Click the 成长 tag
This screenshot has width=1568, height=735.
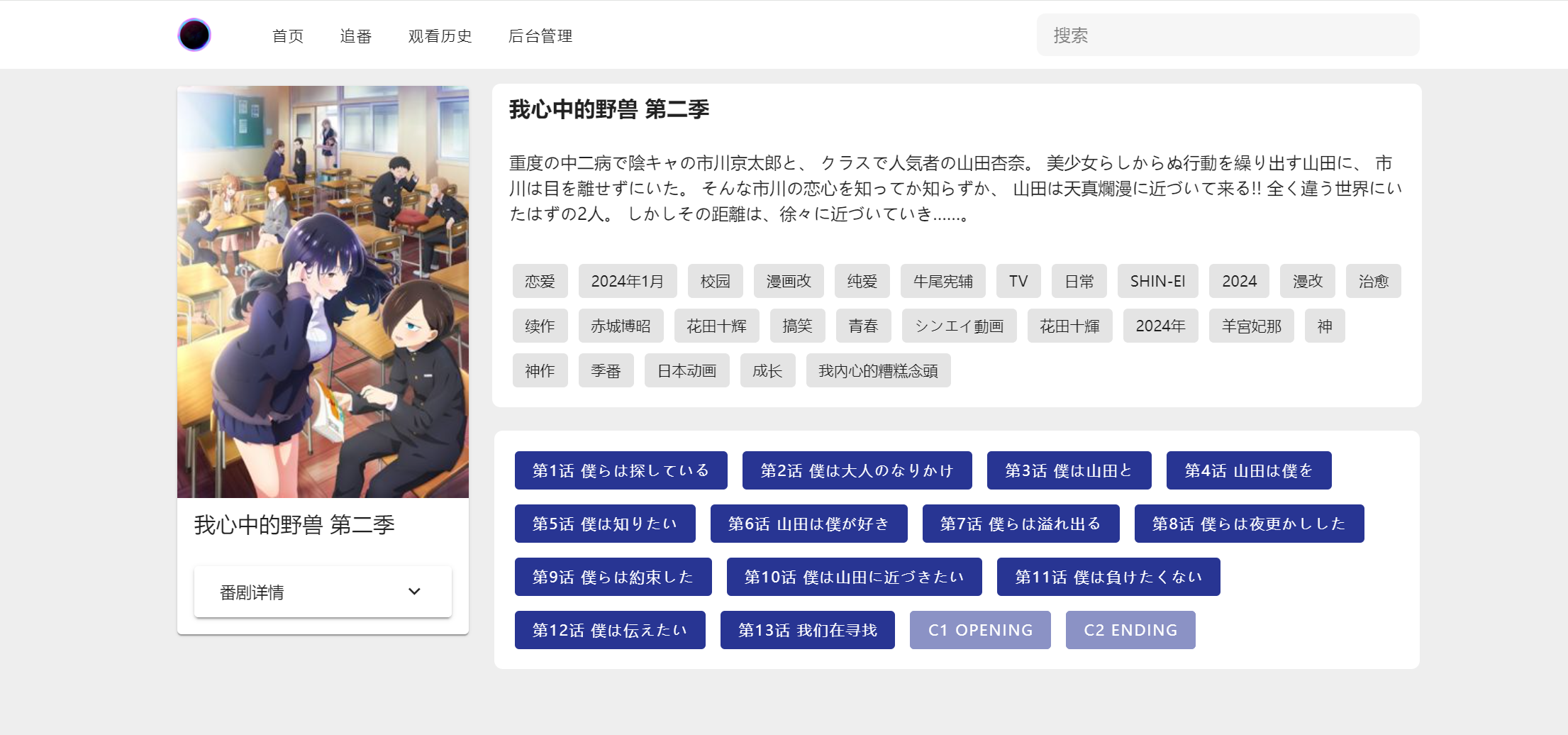click(x=768, y=370)
